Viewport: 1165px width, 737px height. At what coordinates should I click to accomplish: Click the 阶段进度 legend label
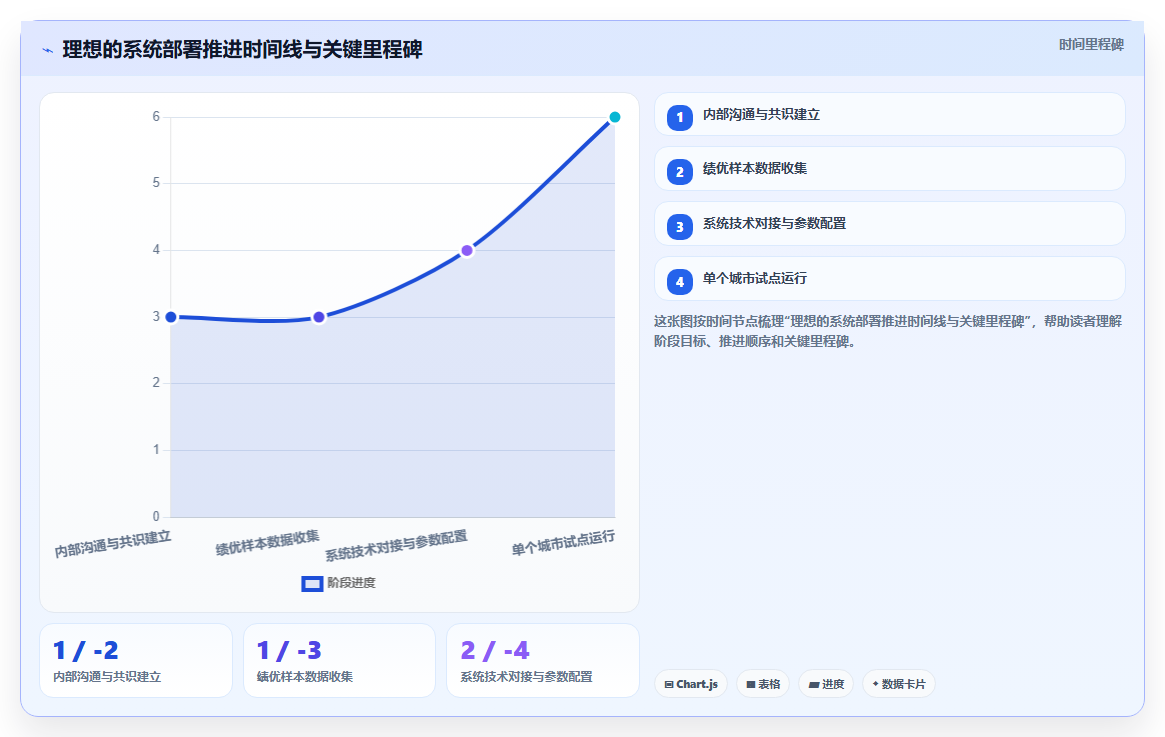[x=351, y=583]
